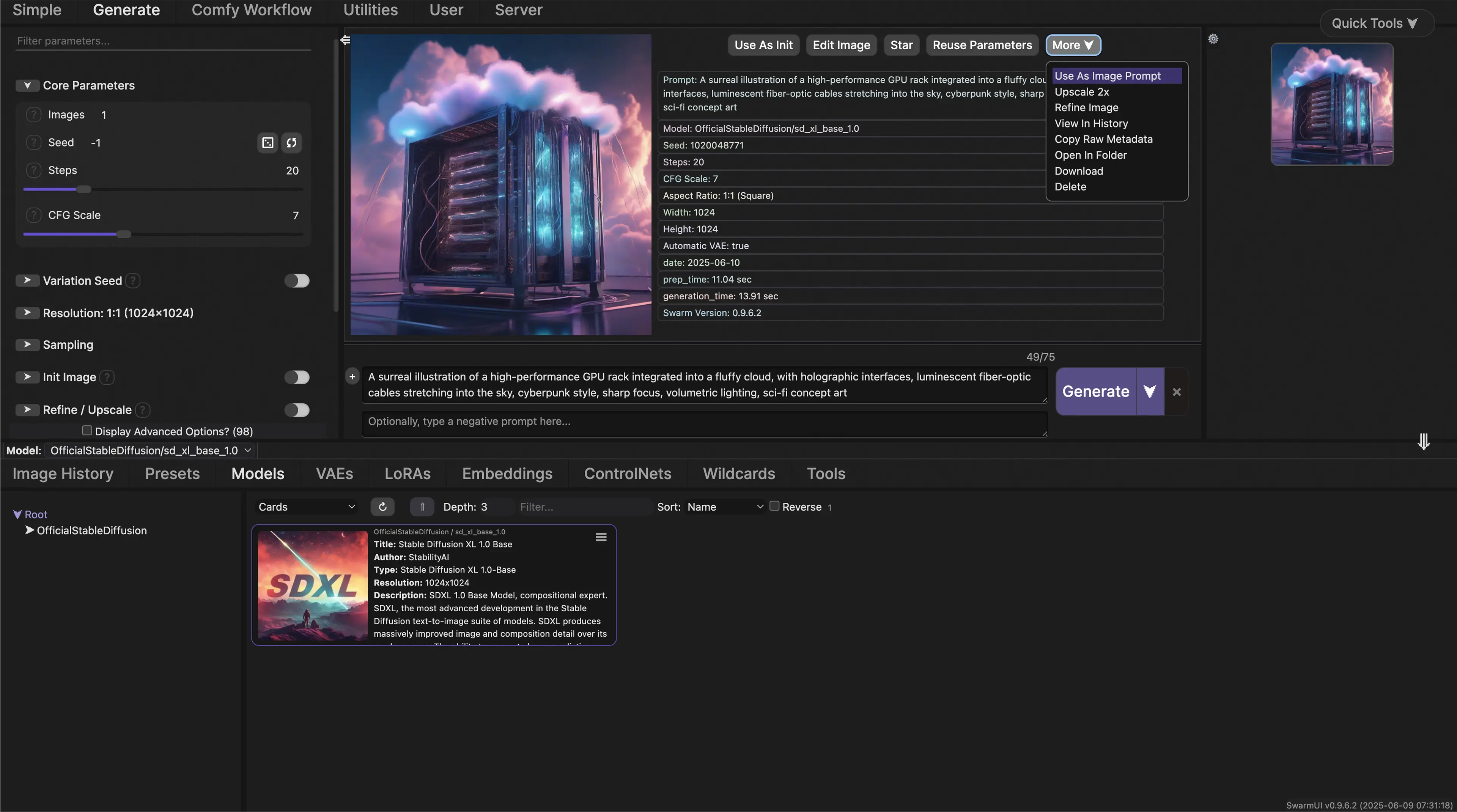
Task: Expand the OfficialStableDiffusion folder tree item
Action: (x=30, y=530)
